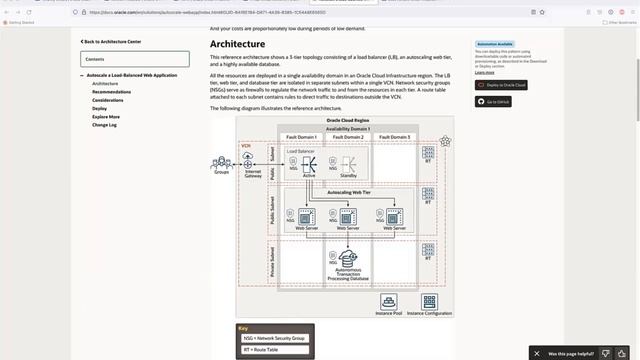Screen dimensions: 640x360
Task: Click the Groups users icon in diagram
Action: tap(222, 163)
